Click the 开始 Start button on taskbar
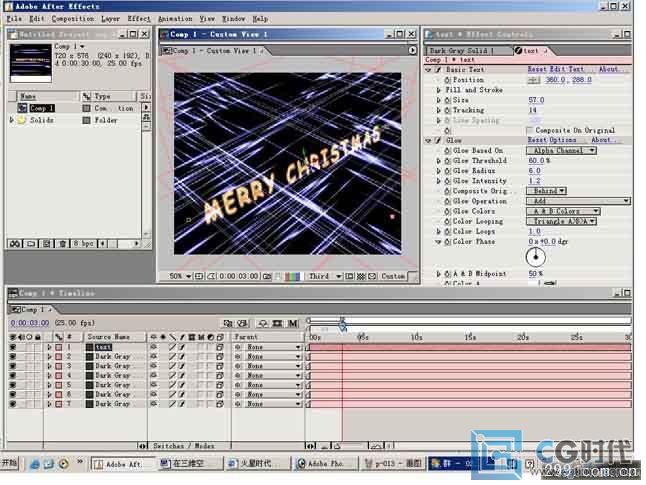Viewport: 646px width, 485px height. 10,463
